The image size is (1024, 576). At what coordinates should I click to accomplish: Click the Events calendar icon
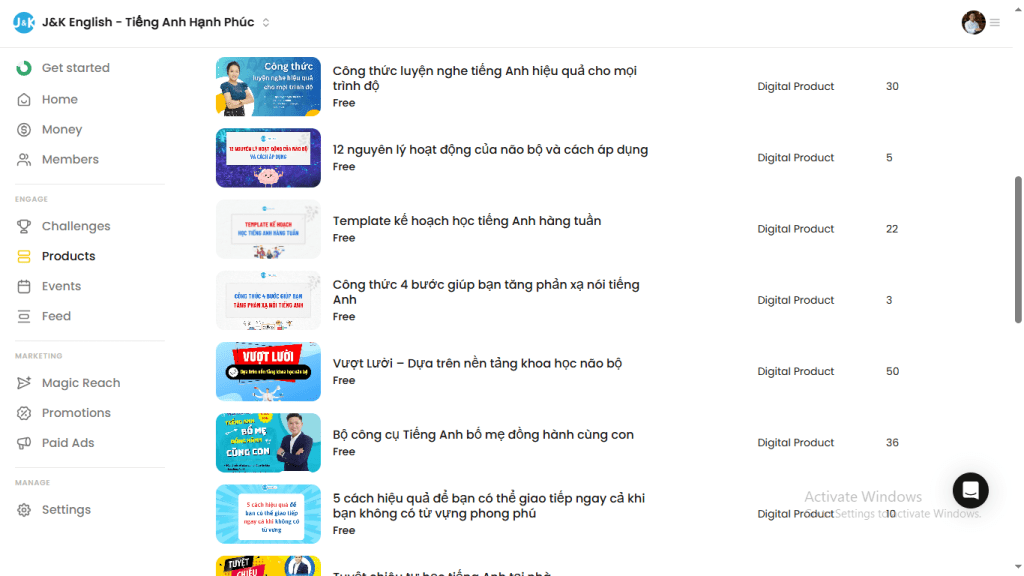(23, 286)
